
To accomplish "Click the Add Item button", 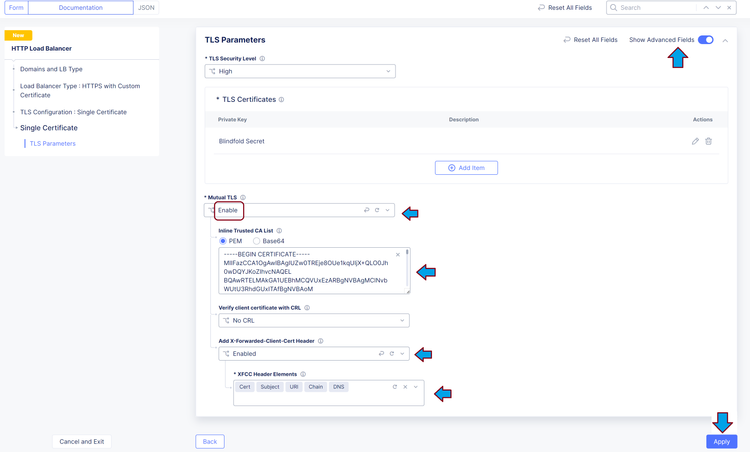I will [x=466, y=168].
